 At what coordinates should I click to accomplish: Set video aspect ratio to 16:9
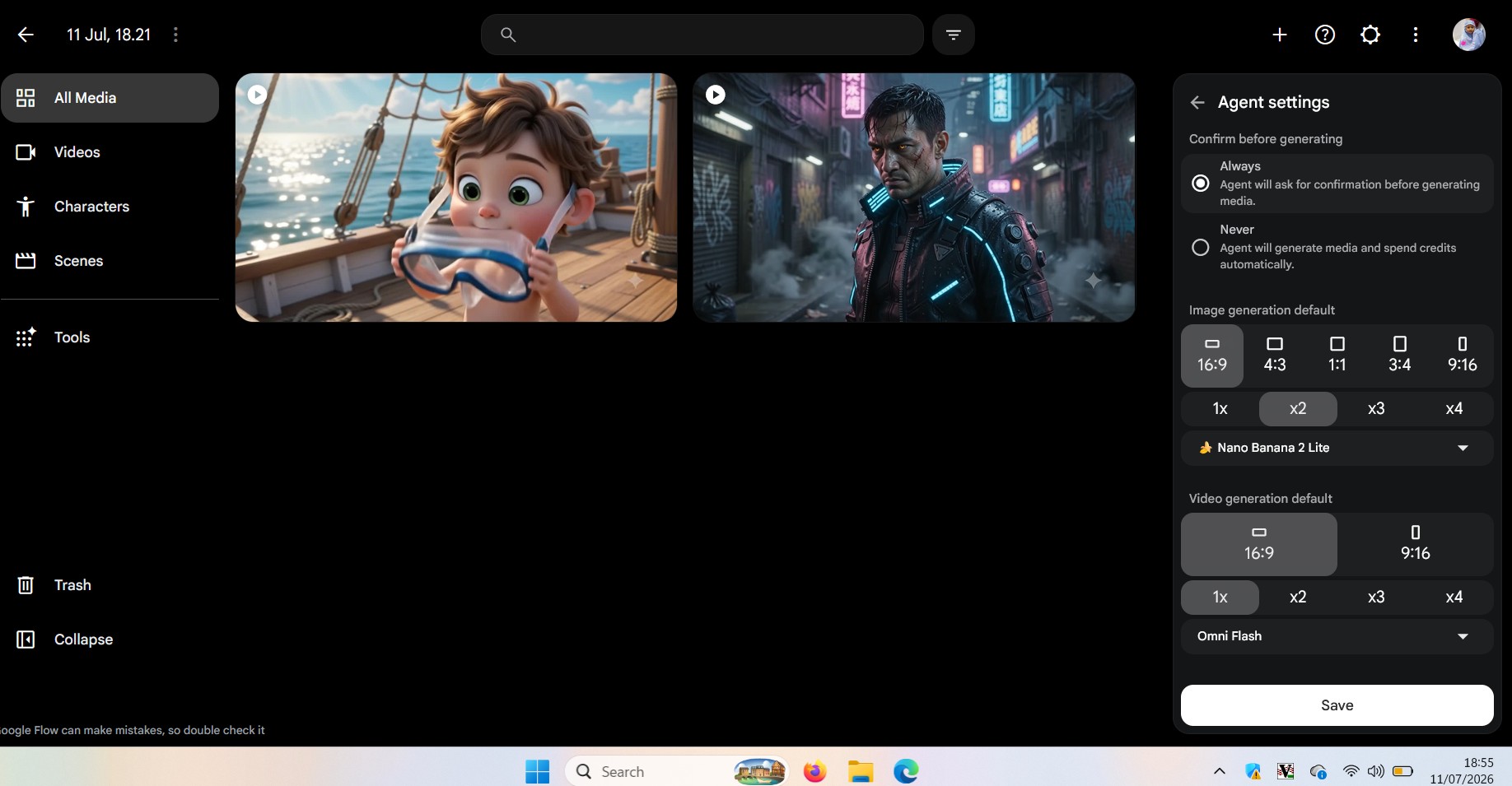tap(1259, 544)
